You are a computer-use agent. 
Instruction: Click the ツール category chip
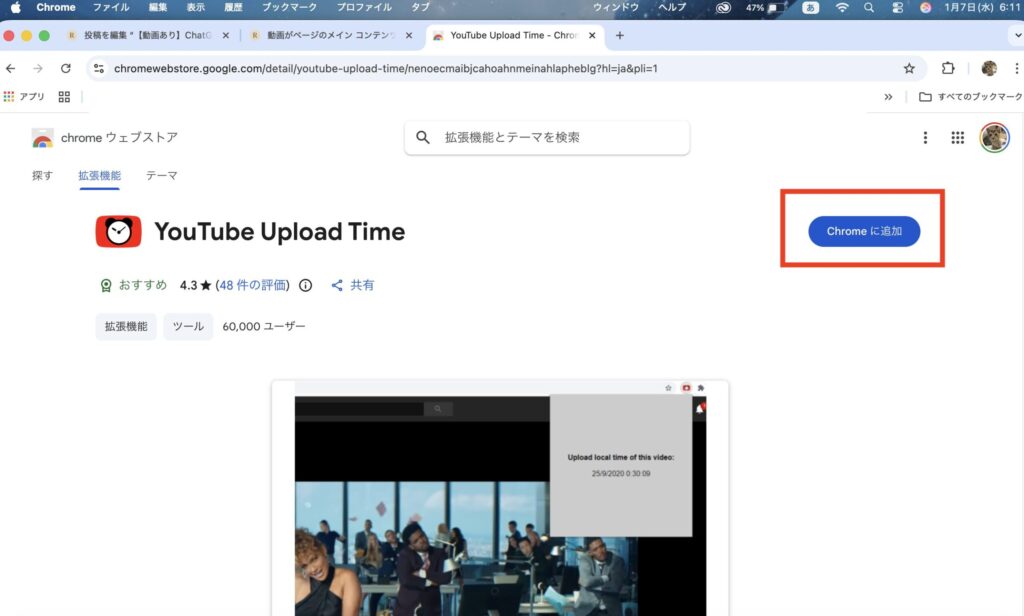coord(188,327)
